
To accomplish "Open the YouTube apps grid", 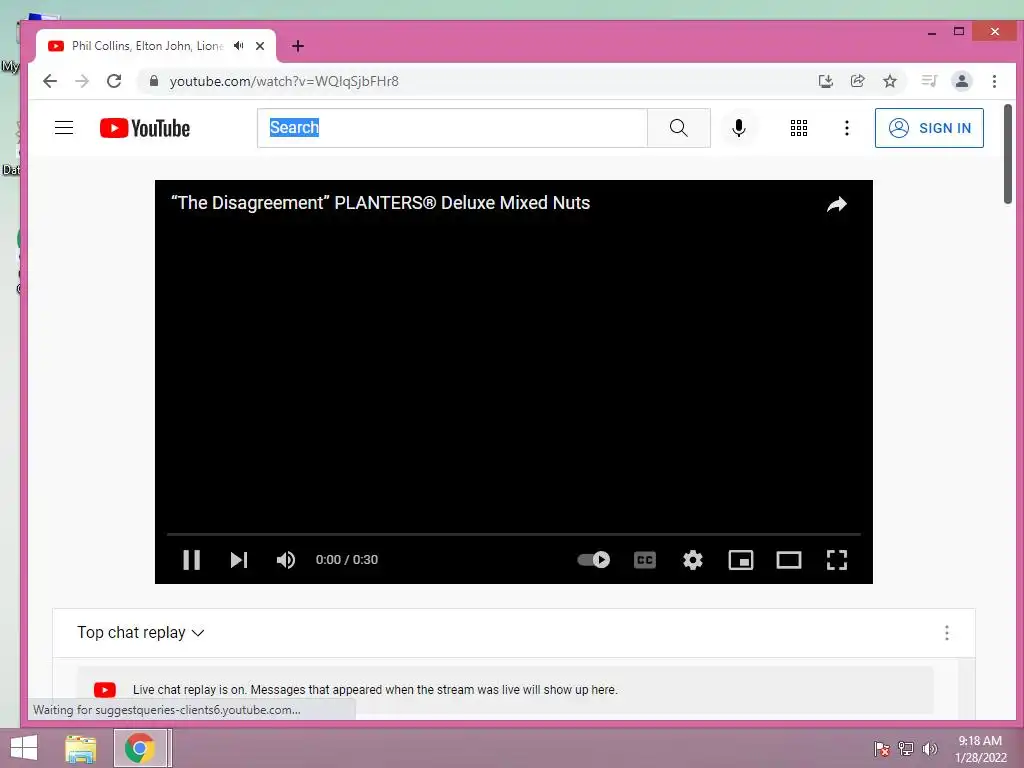I will pos(799,128).
